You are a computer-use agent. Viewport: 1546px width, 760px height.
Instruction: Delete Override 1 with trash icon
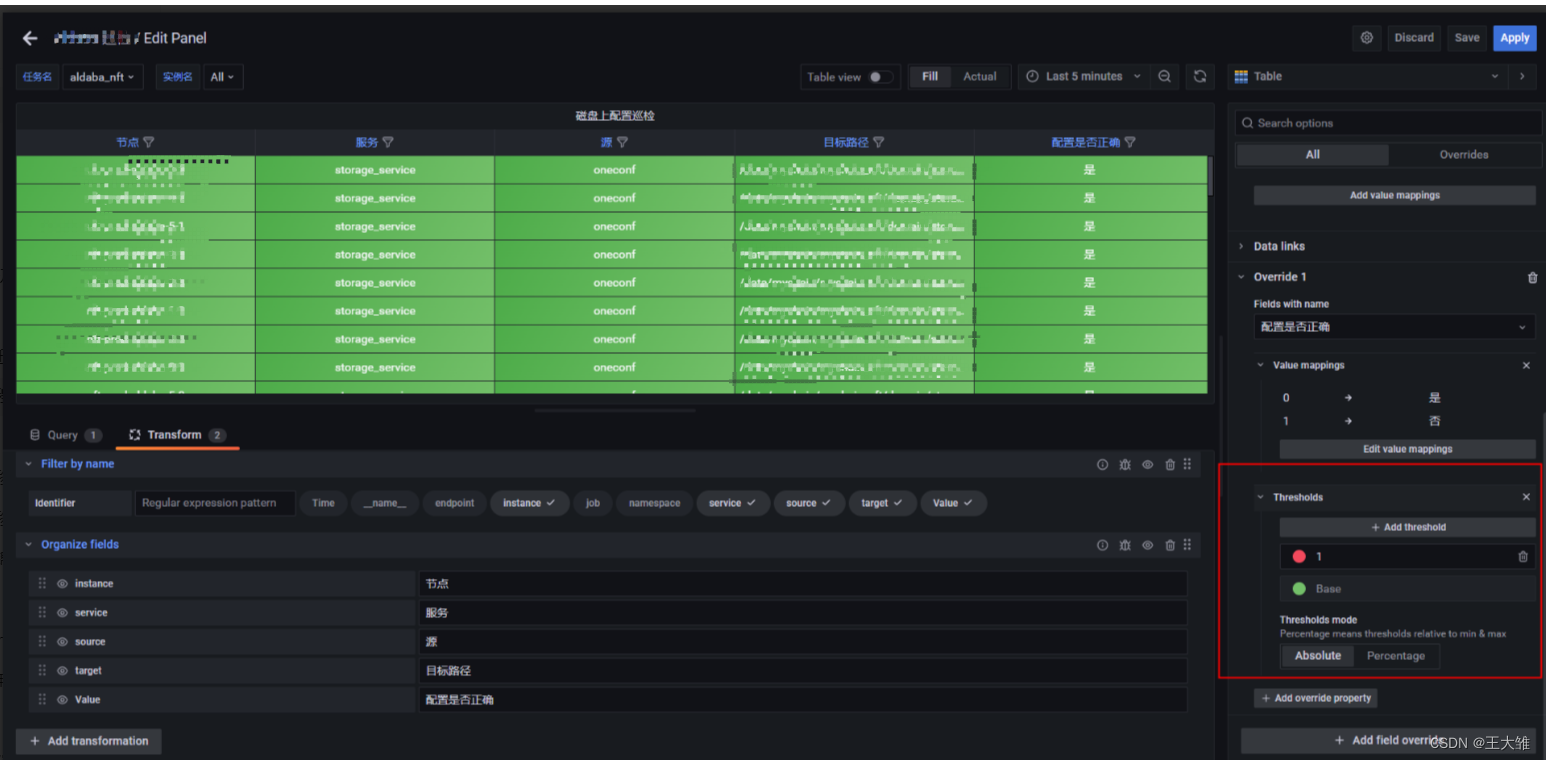1532,278
